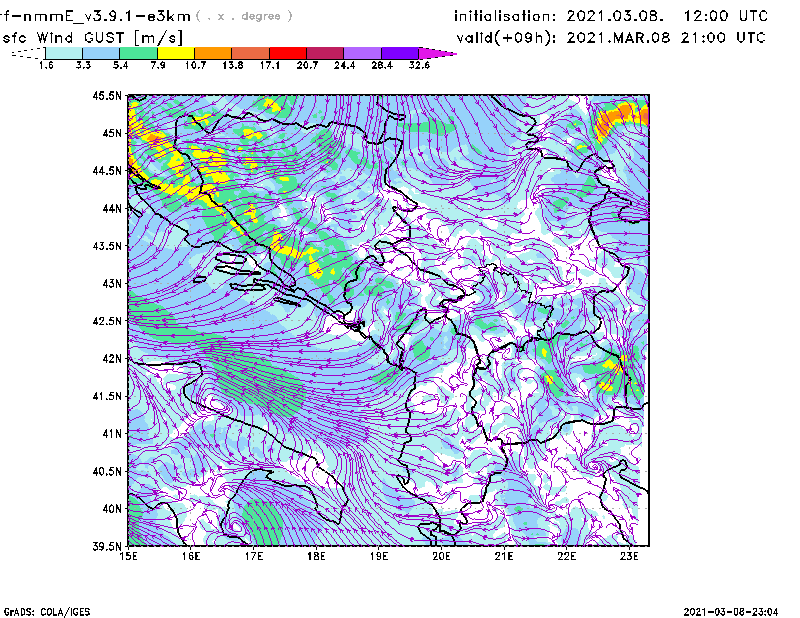Image resolution: width=800 pixels, height=618 pixels.
Task: Click longitude label 20E
Action: 441,556
